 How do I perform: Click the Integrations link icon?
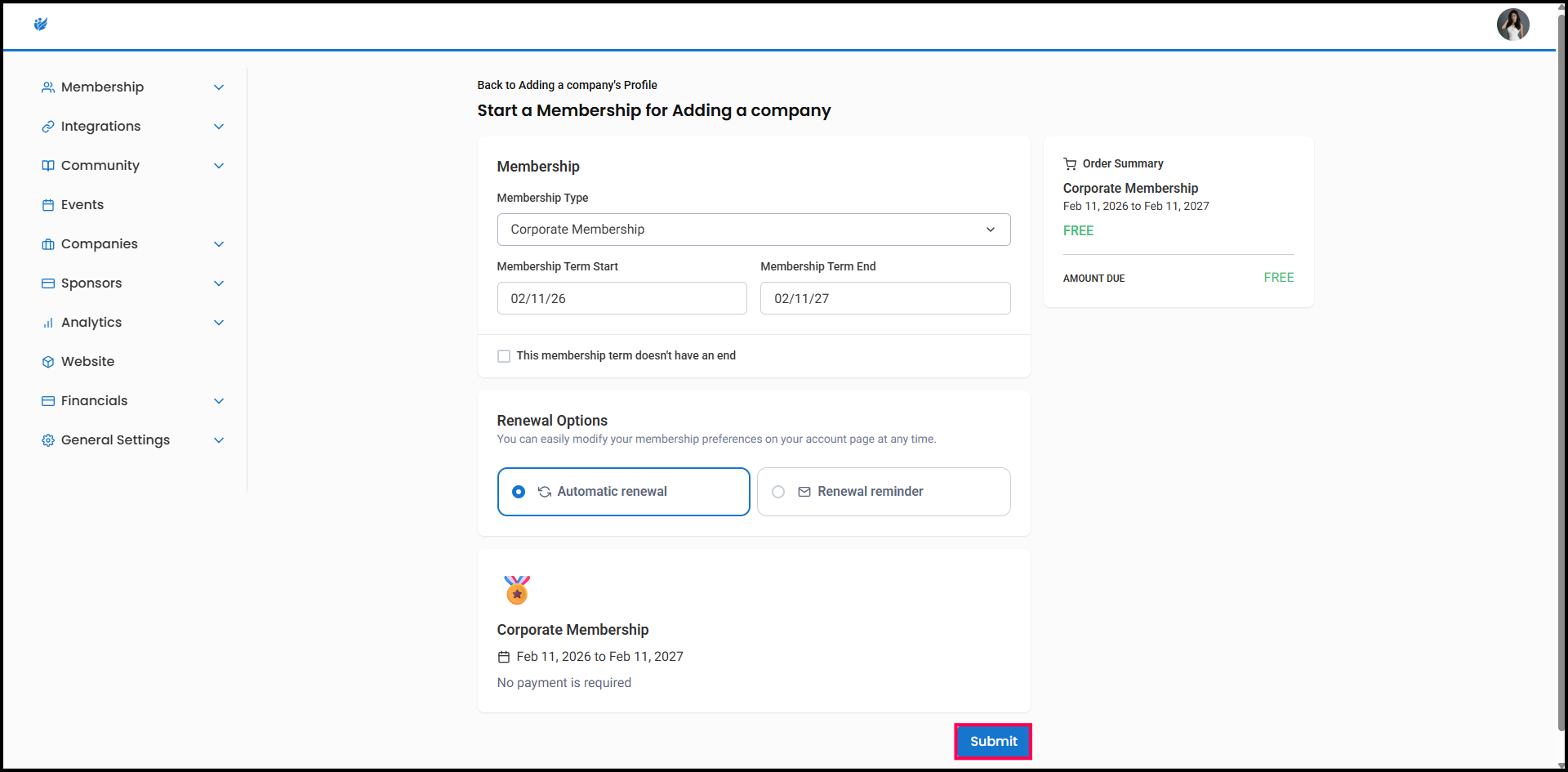pos(48,127)
